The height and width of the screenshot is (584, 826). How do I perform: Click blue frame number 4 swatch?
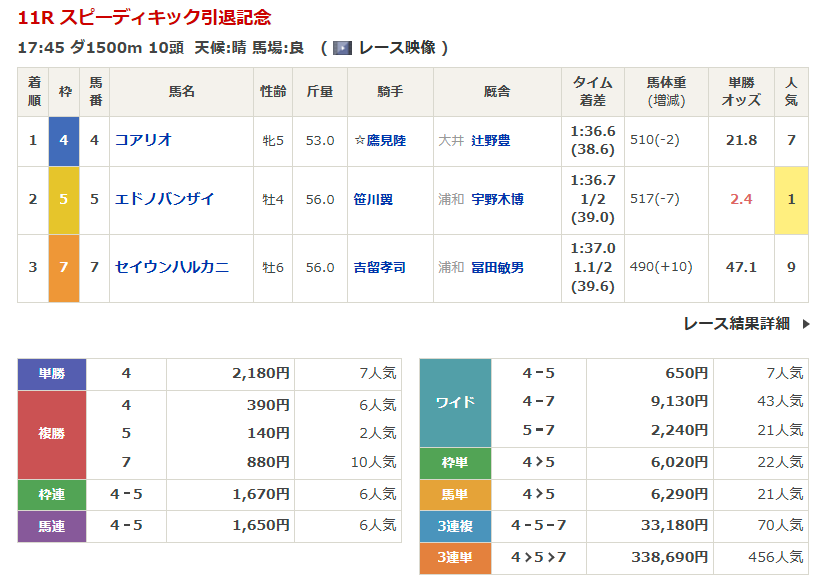[x=64, y=141]
